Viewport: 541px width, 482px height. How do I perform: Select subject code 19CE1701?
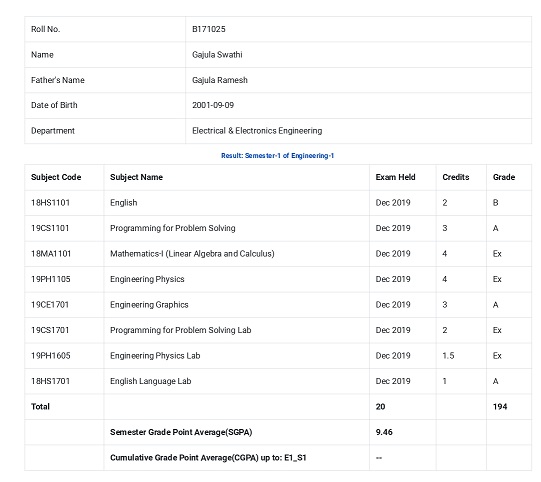tap(50, 305)
